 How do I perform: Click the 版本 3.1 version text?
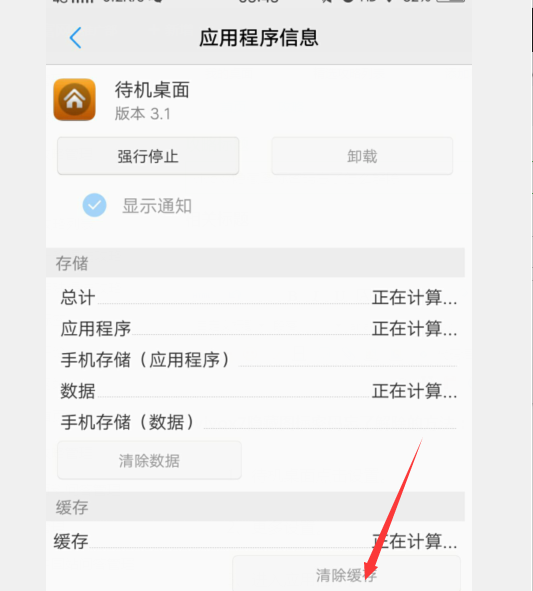click(x=143, y=113)
